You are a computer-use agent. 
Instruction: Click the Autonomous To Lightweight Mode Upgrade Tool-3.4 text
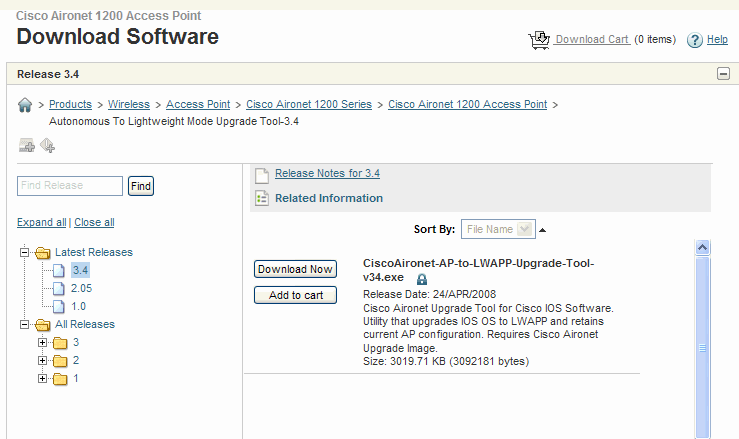[174, 121]
